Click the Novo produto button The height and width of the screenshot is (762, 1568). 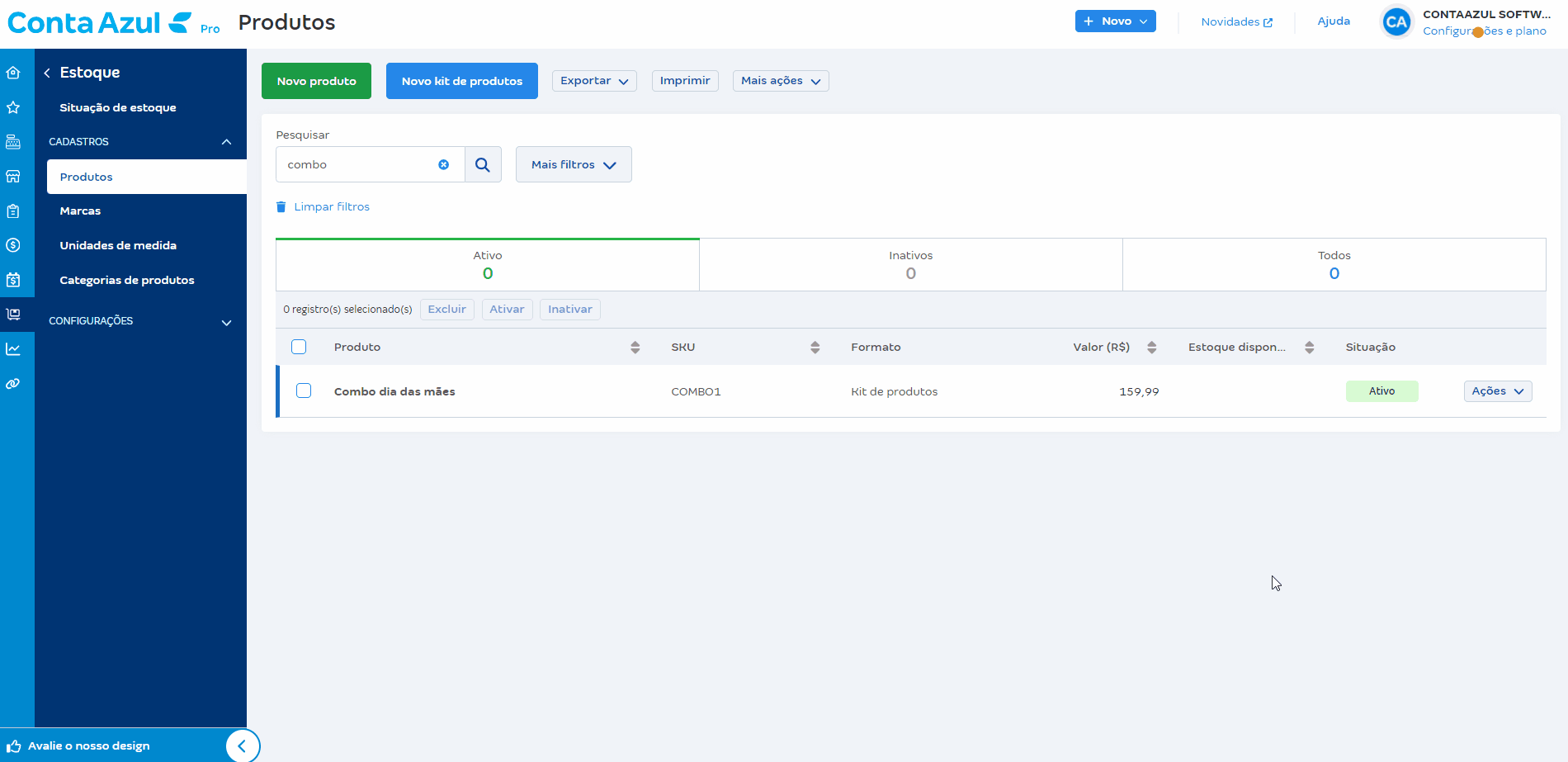click(316, 81)
